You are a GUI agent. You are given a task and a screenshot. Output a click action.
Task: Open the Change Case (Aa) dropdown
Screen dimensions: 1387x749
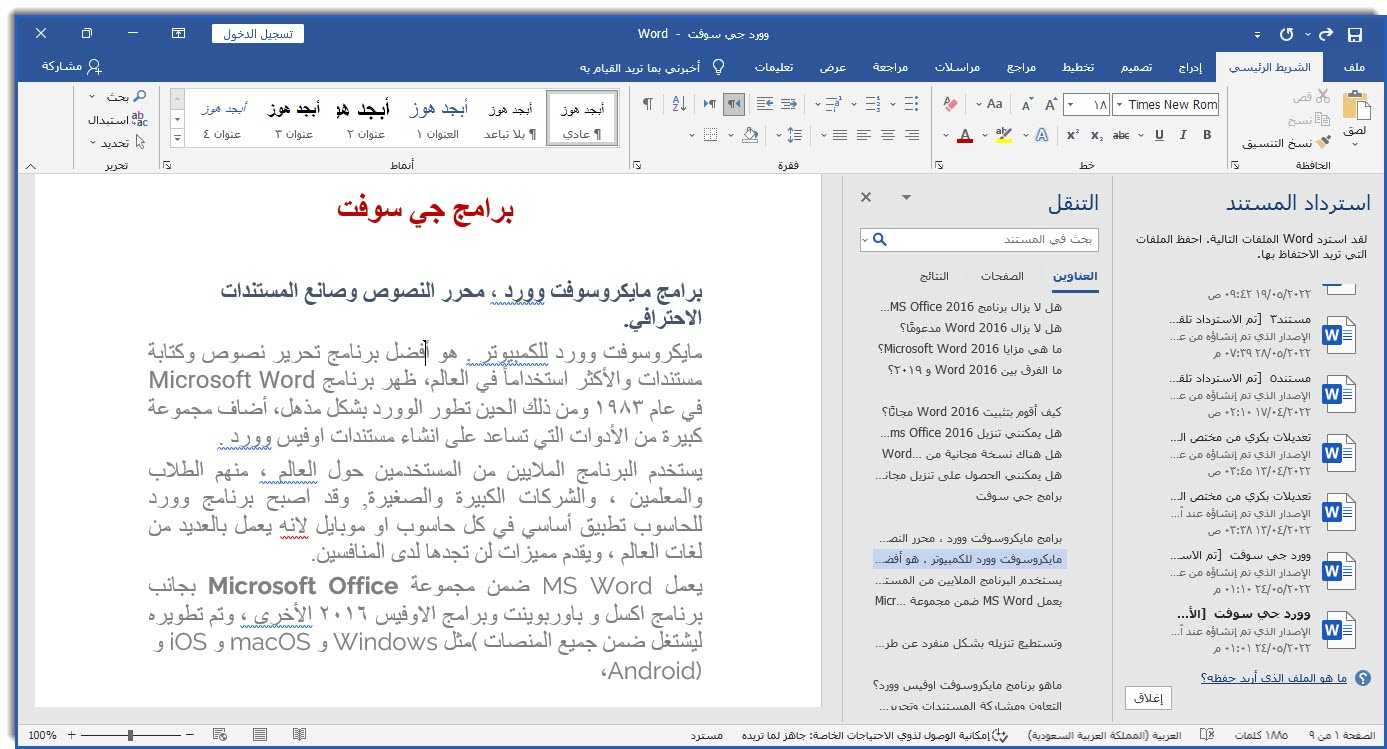[990, 104]
